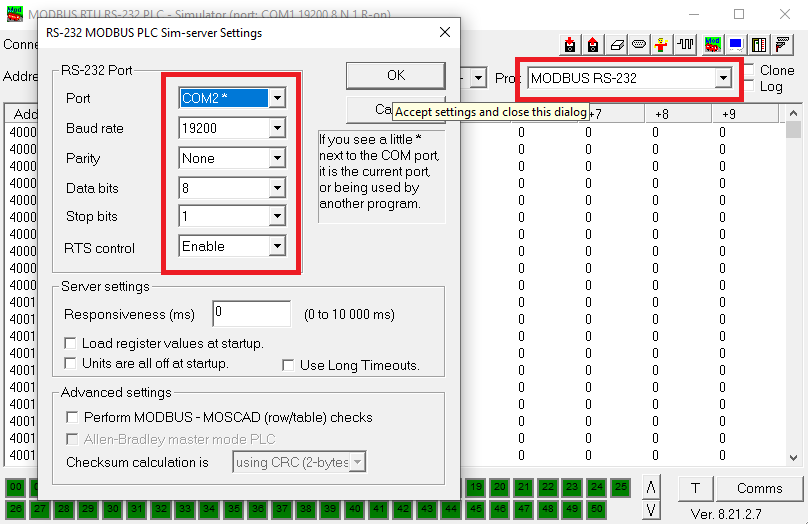Click the blue monitor icon in the toolbar
This screenshot has height=524, width=808.
pyautogui.click(x=736, y=45)
